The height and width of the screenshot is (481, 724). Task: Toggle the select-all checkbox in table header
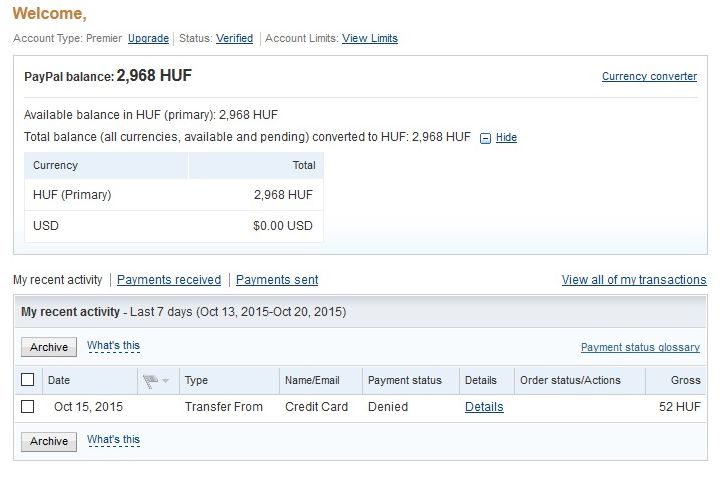[28, 380]
